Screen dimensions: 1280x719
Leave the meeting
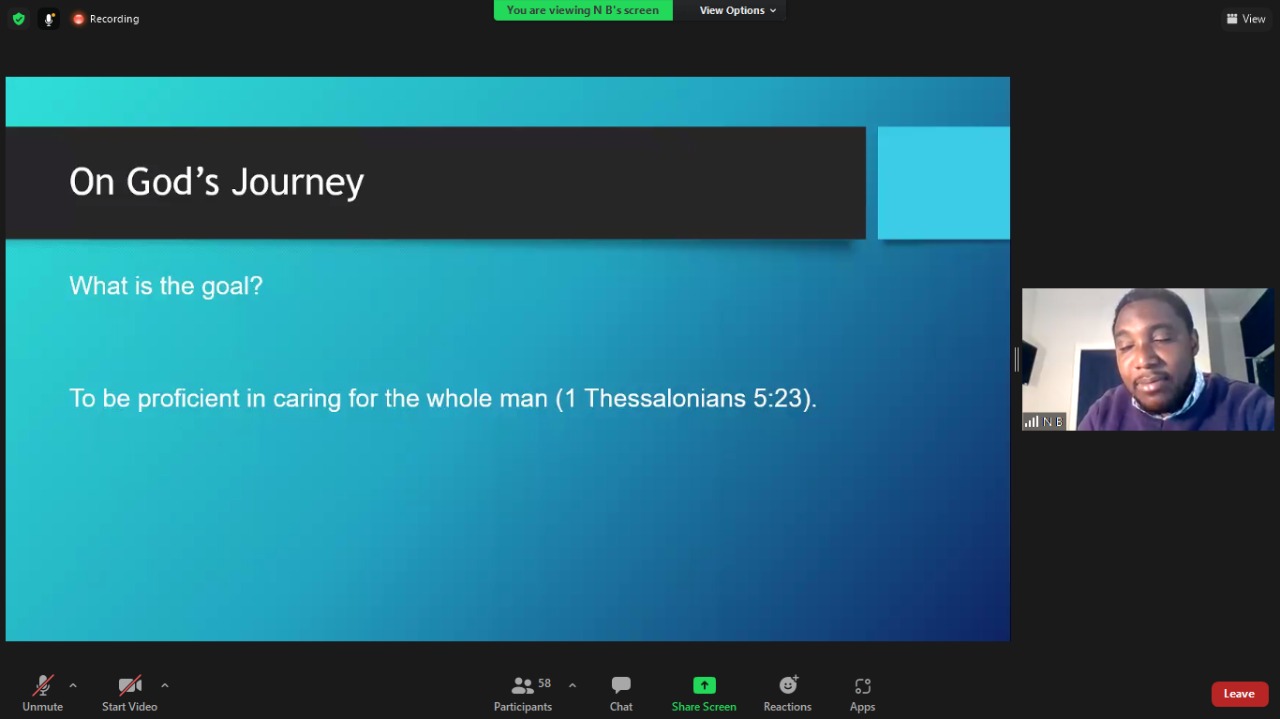point(1239,694)
